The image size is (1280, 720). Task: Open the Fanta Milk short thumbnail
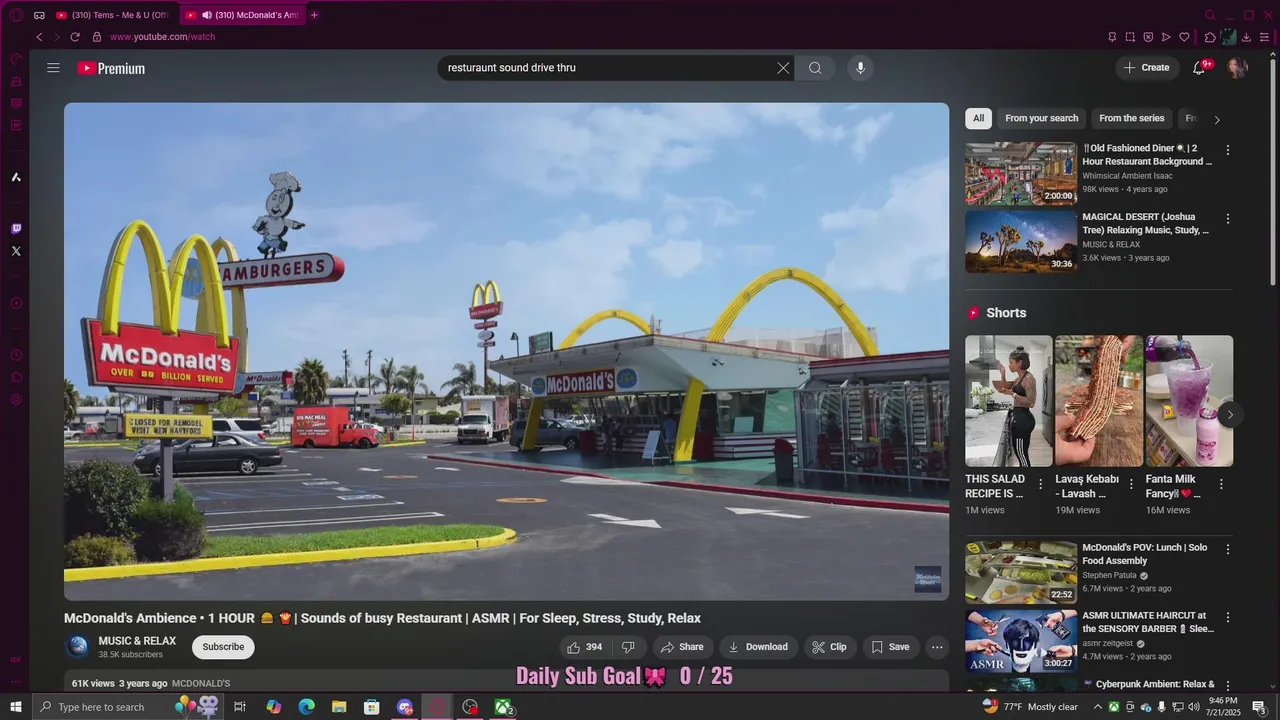(1189, 401)
